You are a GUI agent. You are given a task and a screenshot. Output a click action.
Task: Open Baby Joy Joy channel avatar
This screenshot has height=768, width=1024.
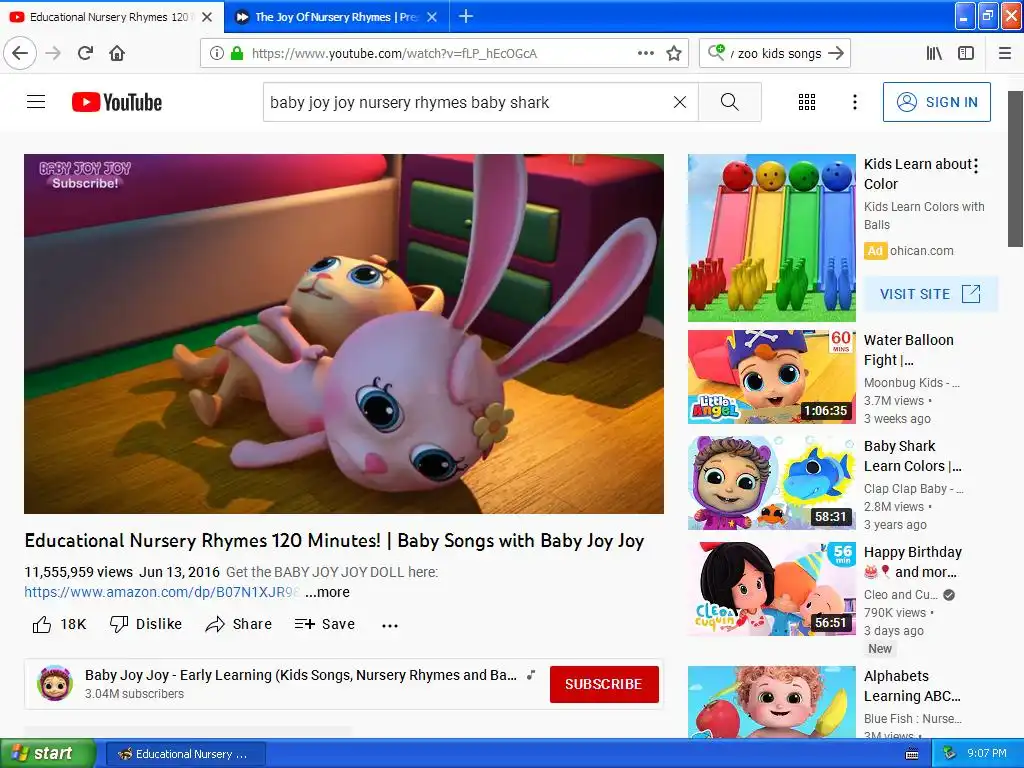point(55,684)
